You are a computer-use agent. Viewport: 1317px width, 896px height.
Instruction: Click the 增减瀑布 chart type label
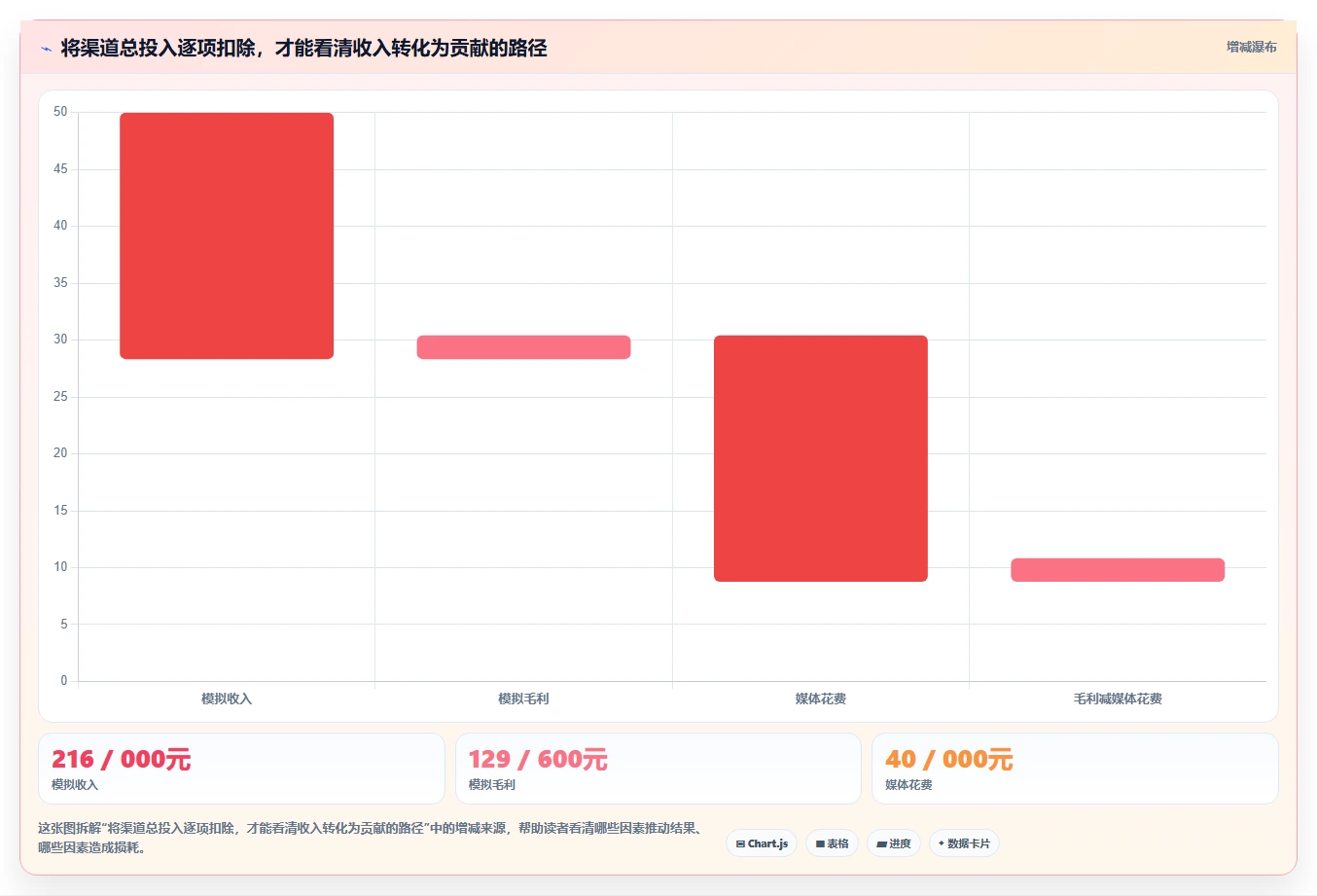click(1251, 47)
